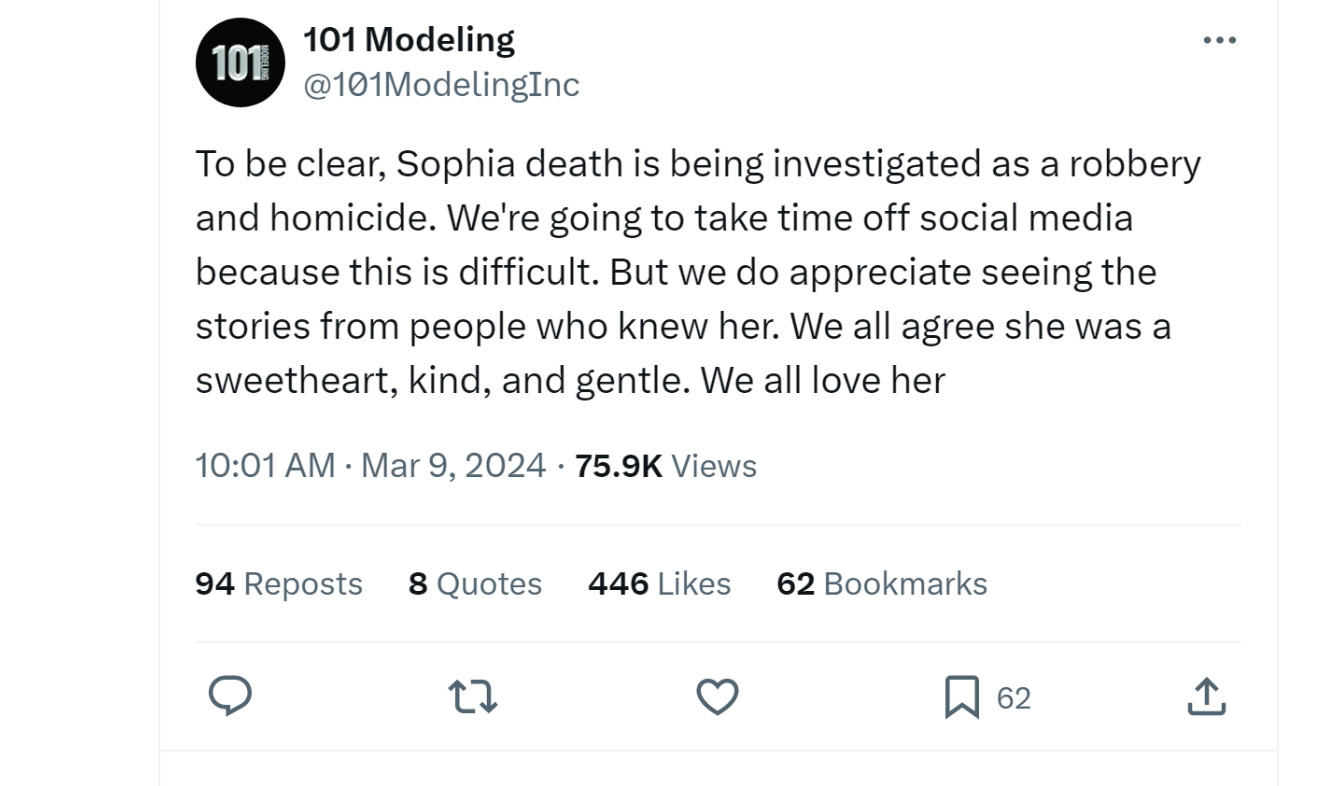Click the 101 Modeling display name
Viewport: 1323px width, 786px height.
(408, 39)
